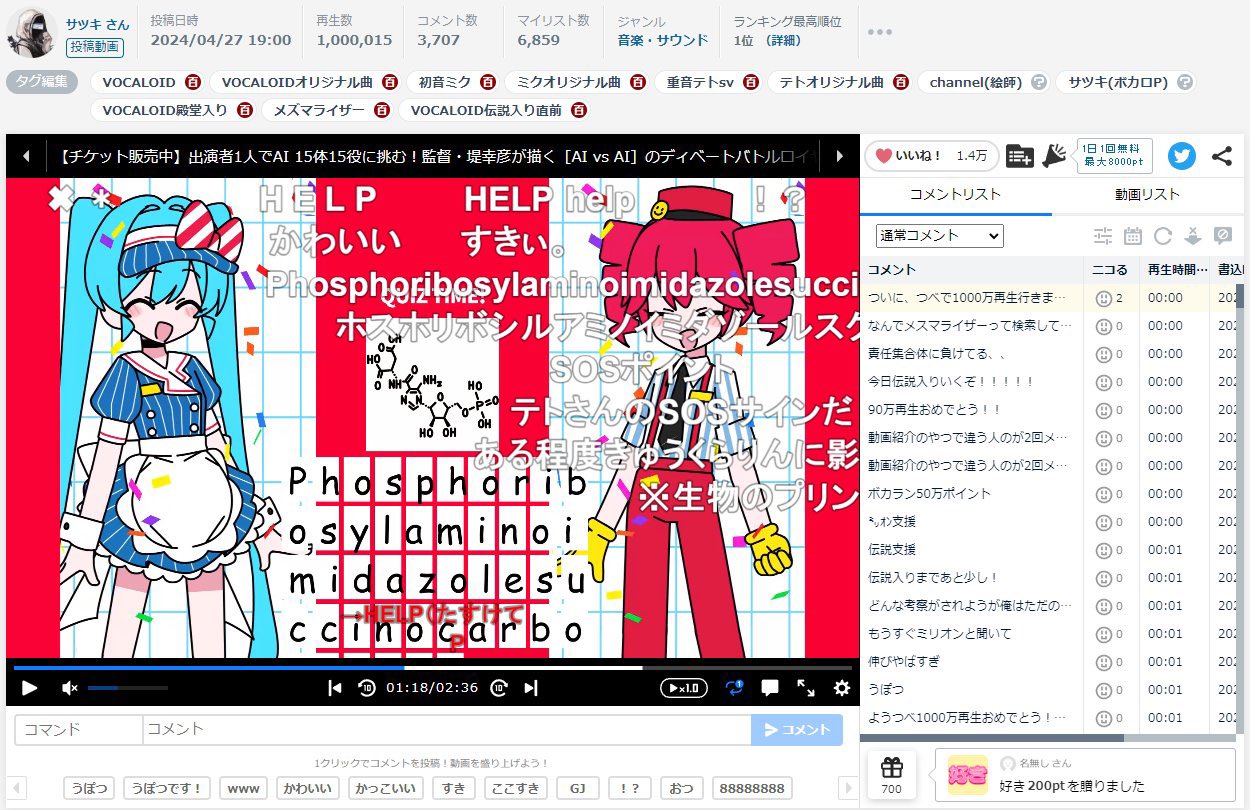Screen dimensions: 1250x810
Task: Post the quick comment かわいい
Action: (x=308, y=788)
